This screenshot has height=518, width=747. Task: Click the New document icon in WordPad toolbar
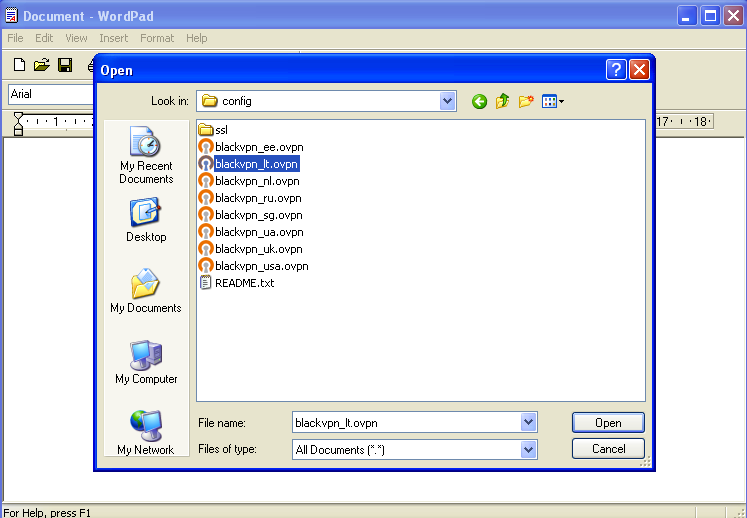click(x=20, y=65)
